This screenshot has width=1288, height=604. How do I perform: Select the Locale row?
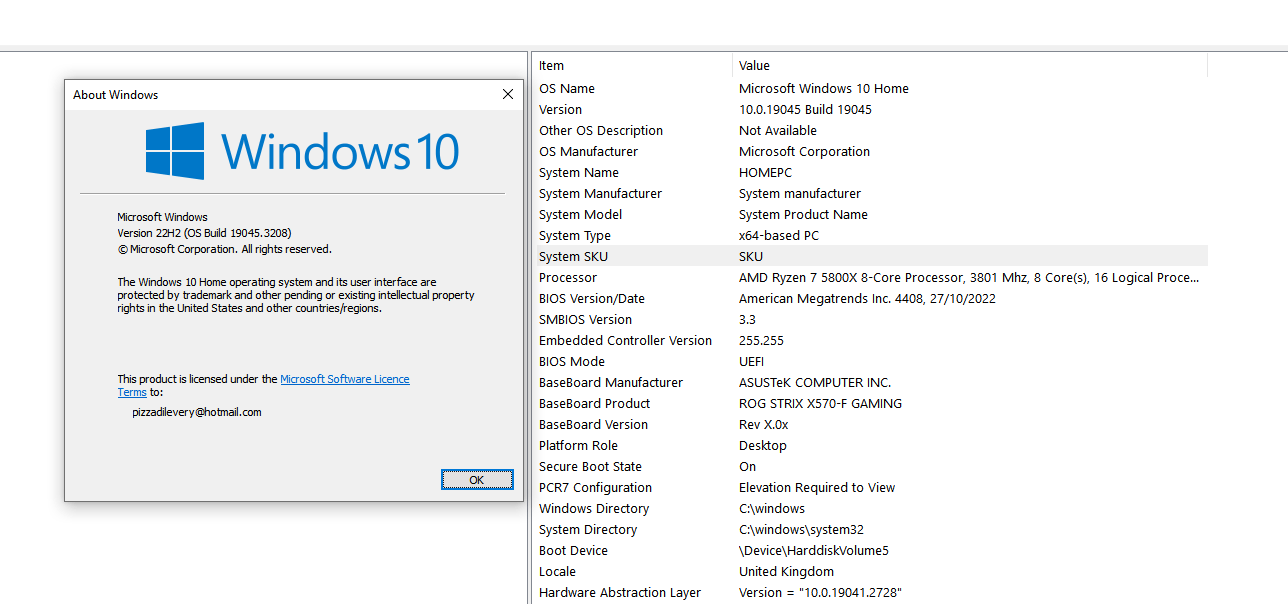870,572
